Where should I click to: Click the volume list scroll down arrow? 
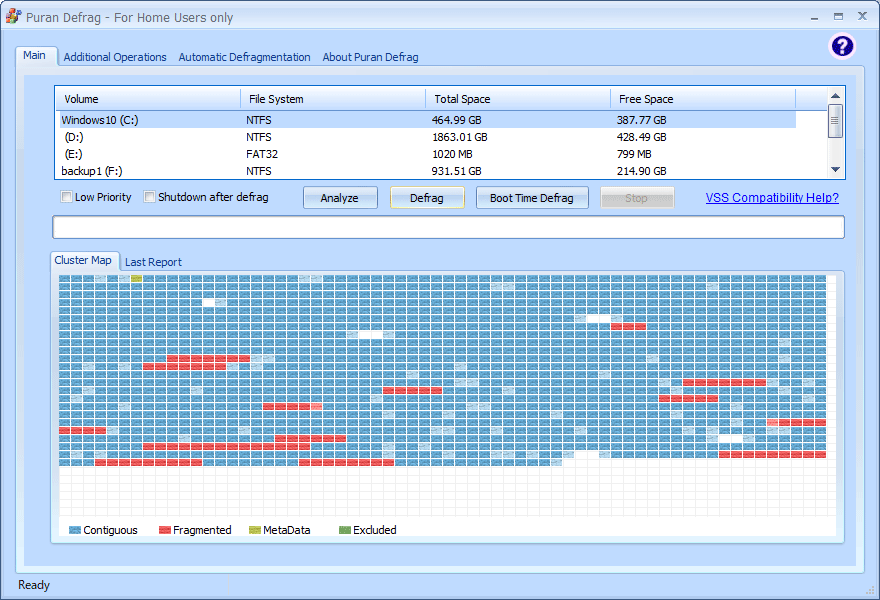[x=835, y=170]
